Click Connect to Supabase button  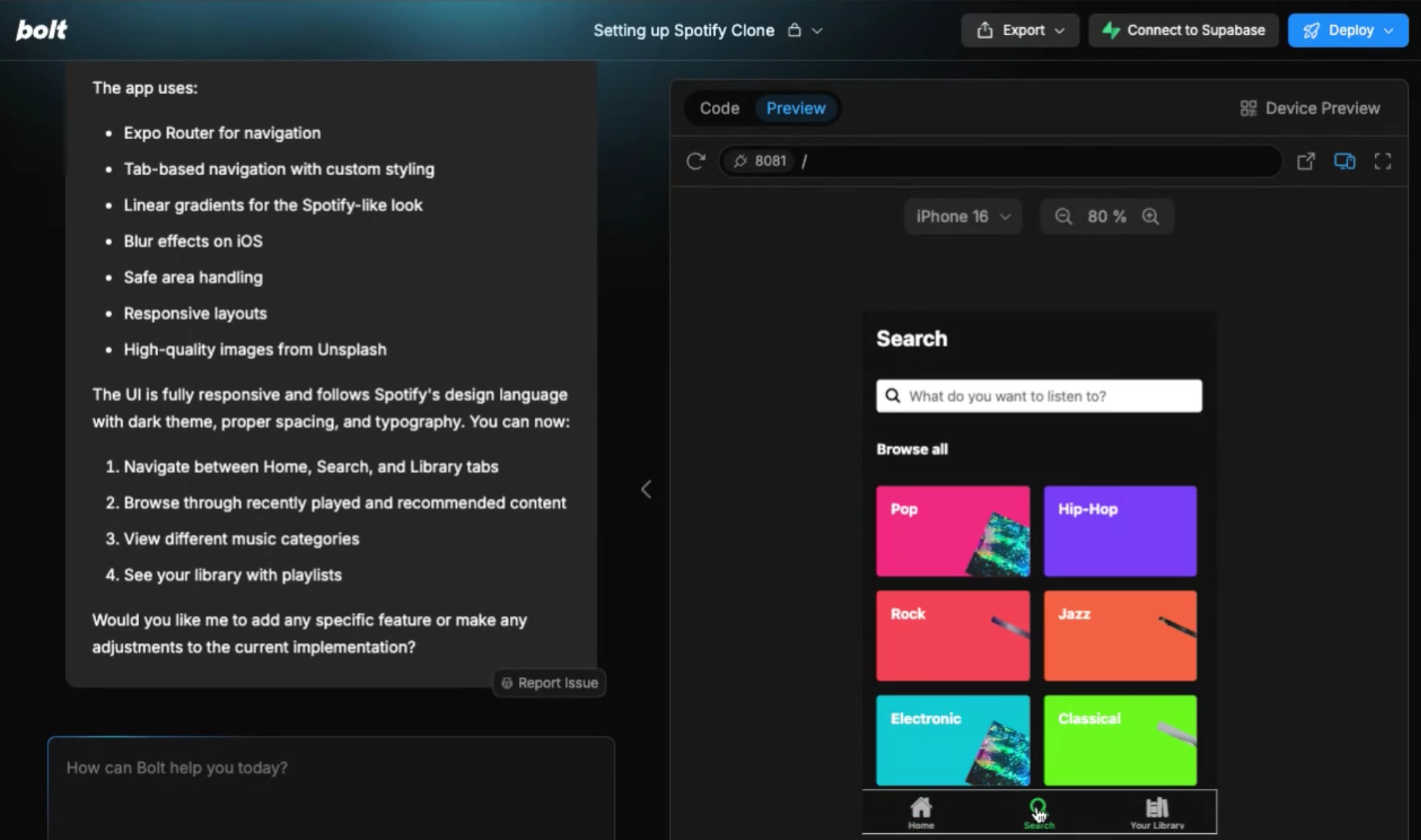tap(1183, 30)
